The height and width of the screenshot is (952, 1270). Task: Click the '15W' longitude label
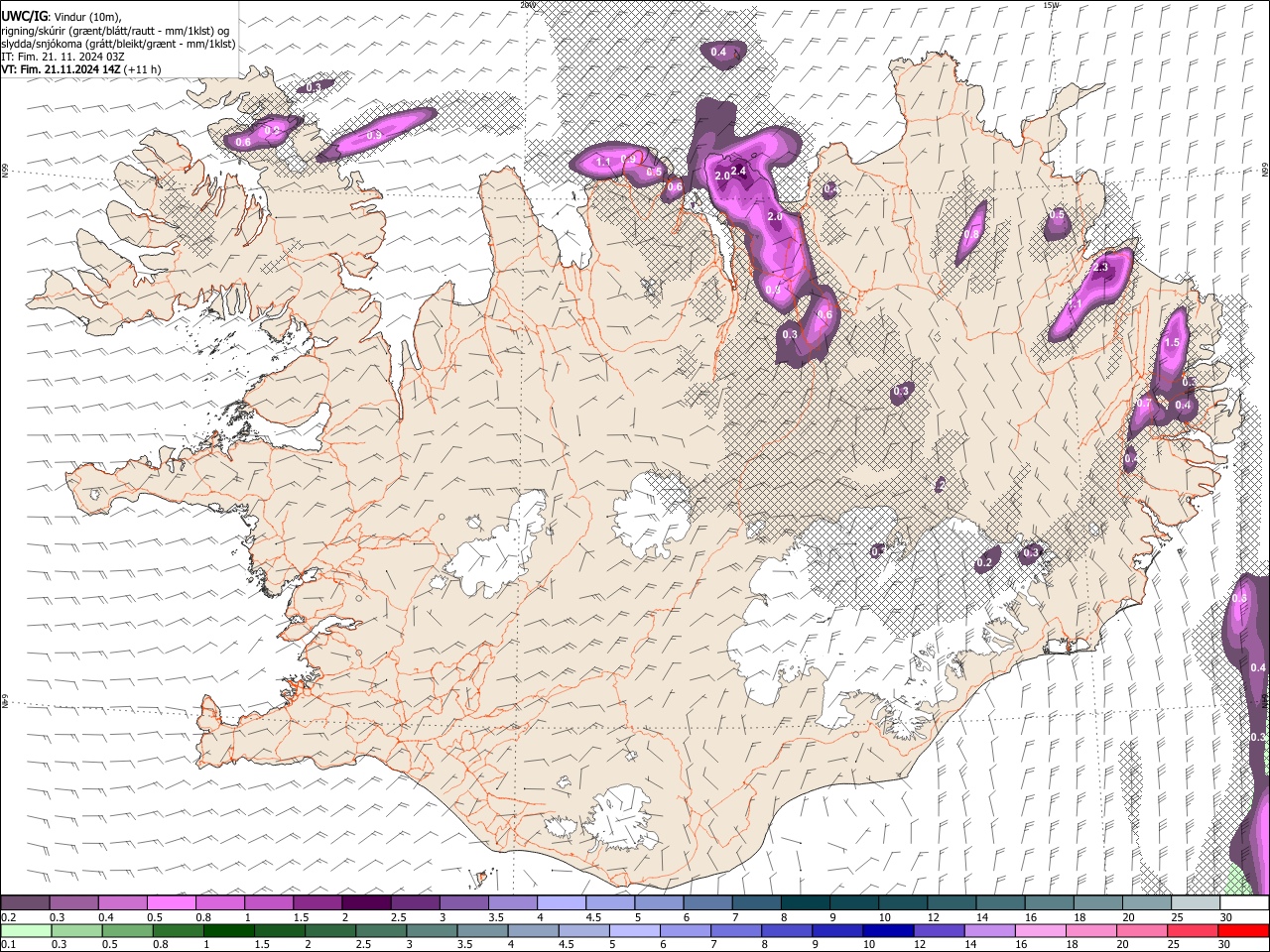[1051, 5]
